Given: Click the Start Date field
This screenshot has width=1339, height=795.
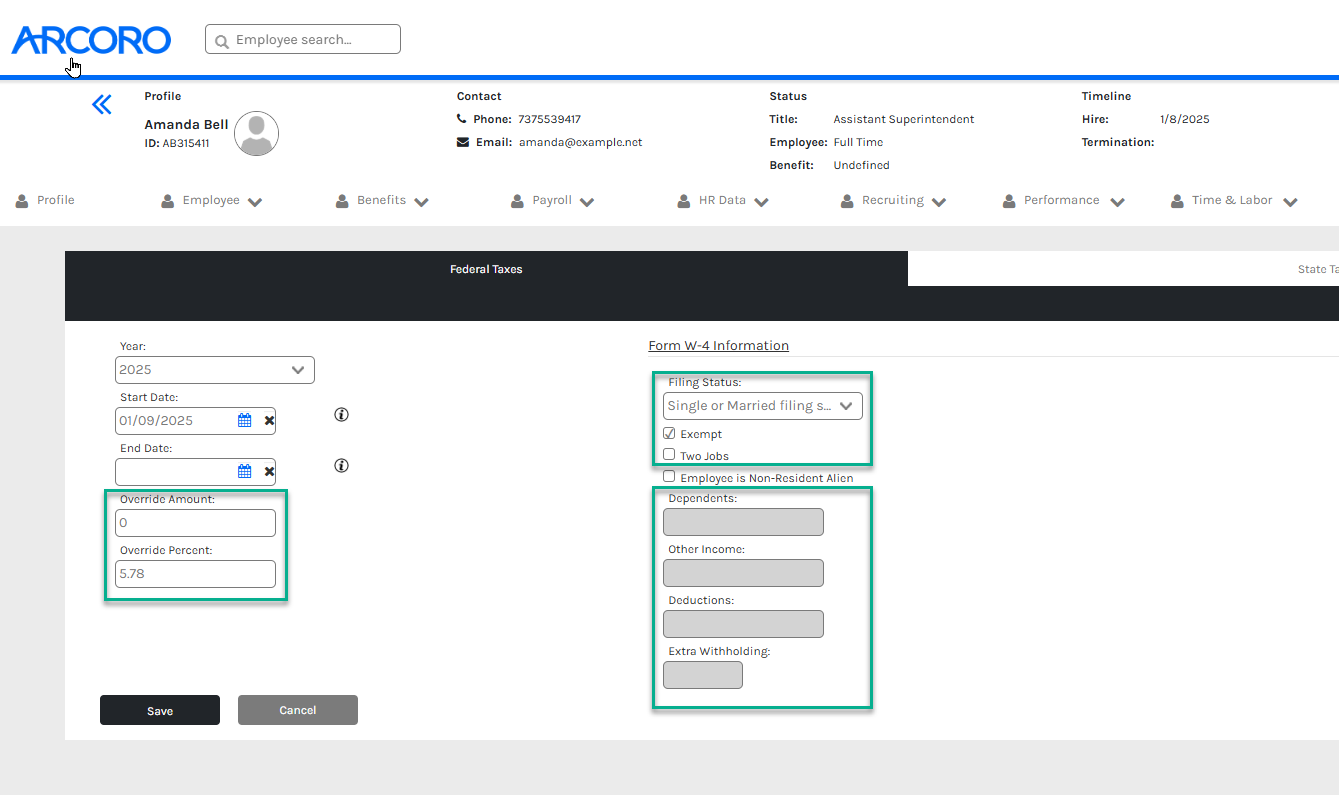Looking at the screenshot, I should 195,421.
